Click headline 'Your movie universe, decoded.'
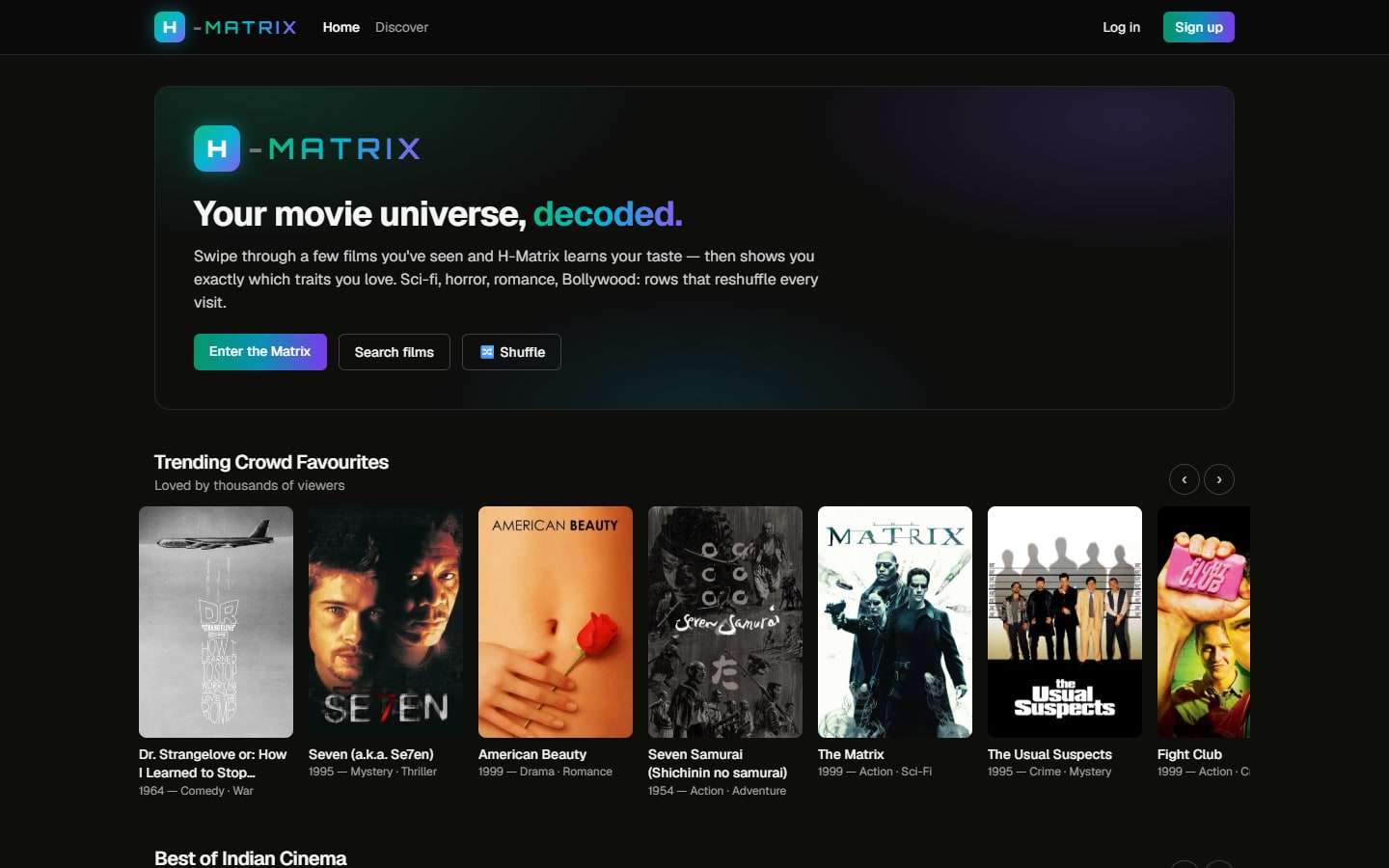This screenshot has width=1389, height=868. click(438, 213)
